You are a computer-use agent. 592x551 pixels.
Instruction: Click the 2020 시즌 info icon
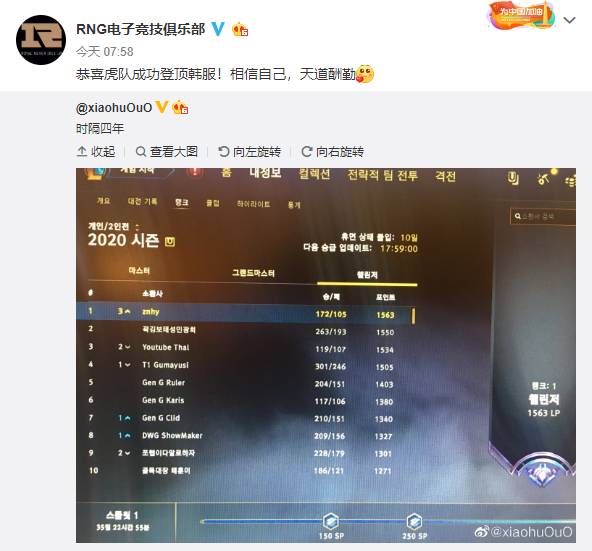pos(170,241)
